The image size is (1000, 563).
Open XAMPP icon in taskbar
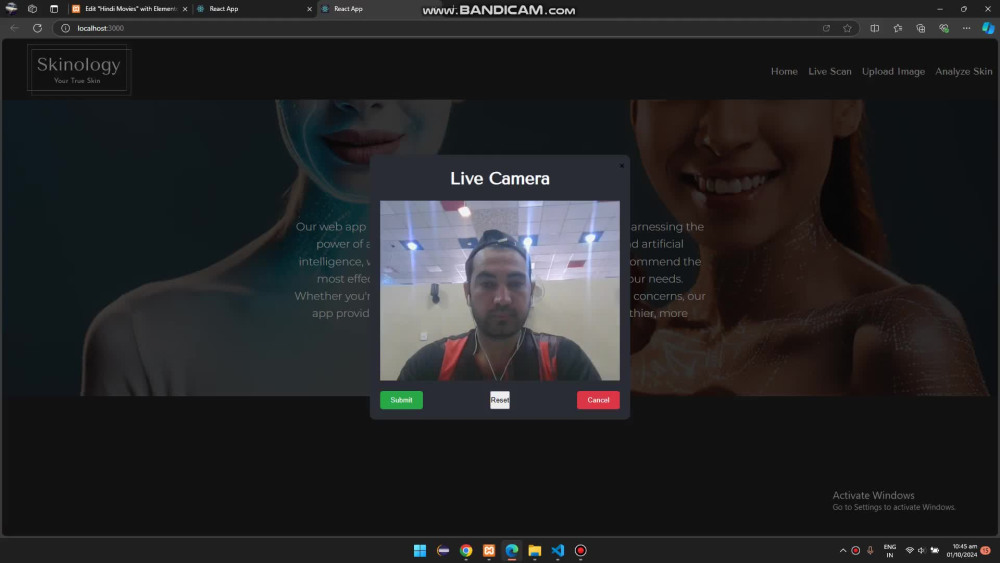[489, 550]
